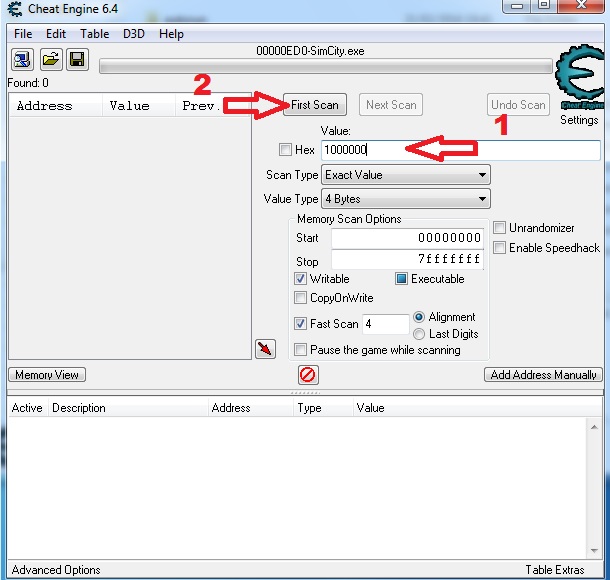Click the Description column header
The height and width of the screenshot is (580, 610).
[128, 408]
